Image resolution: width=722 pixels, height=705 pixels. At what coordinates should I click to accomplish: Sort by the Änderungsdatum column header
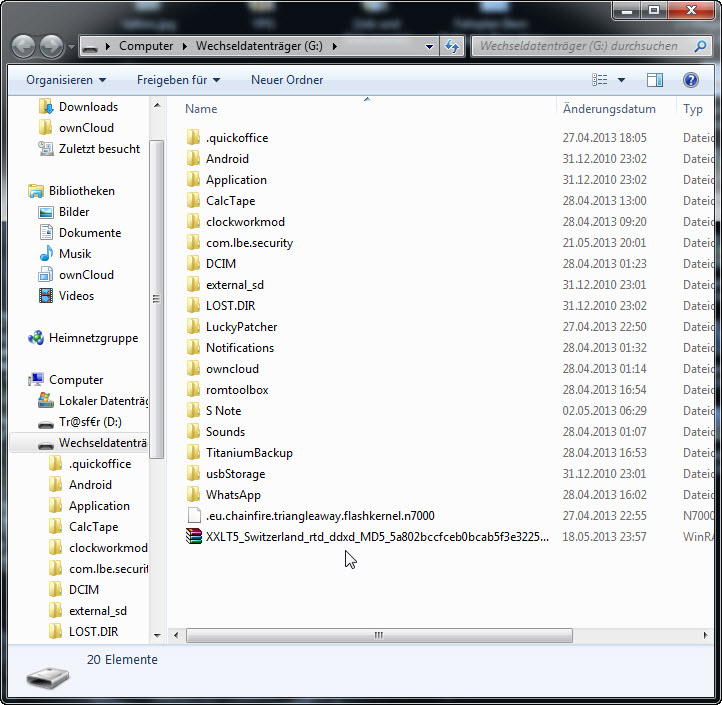[x=609, y=109]
